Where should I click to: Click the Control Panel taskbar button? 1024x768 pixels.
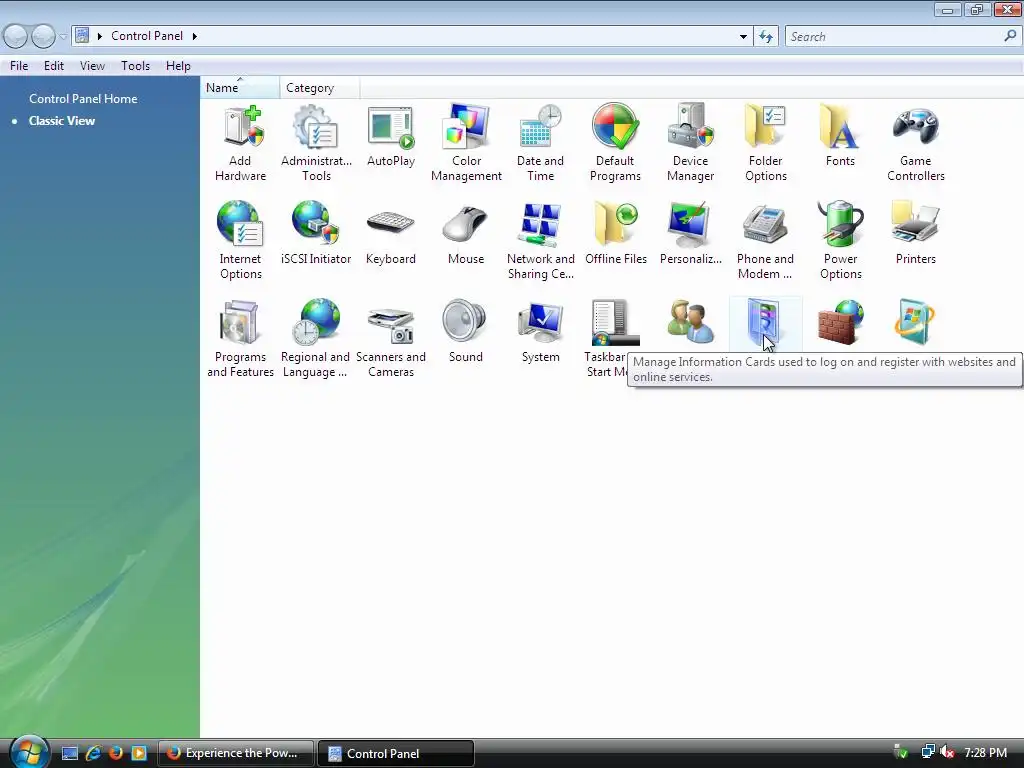coord(396,753)
